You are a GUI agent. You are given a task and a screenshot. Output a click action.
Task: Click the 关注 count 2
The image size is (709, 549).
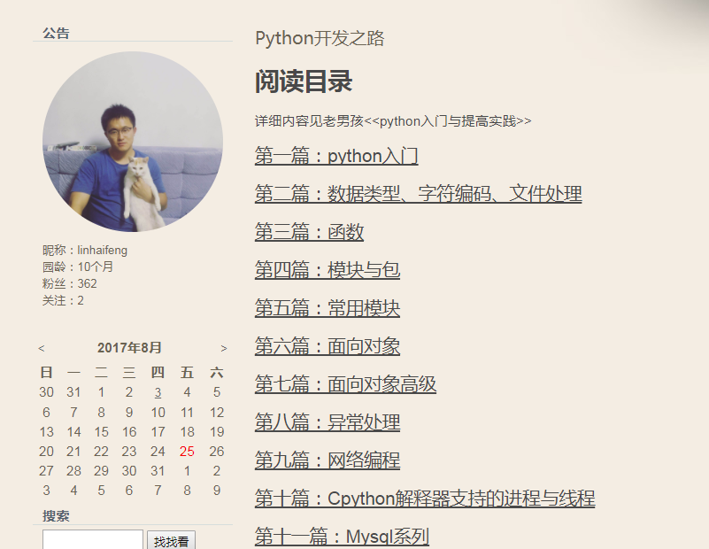[80, 300]
